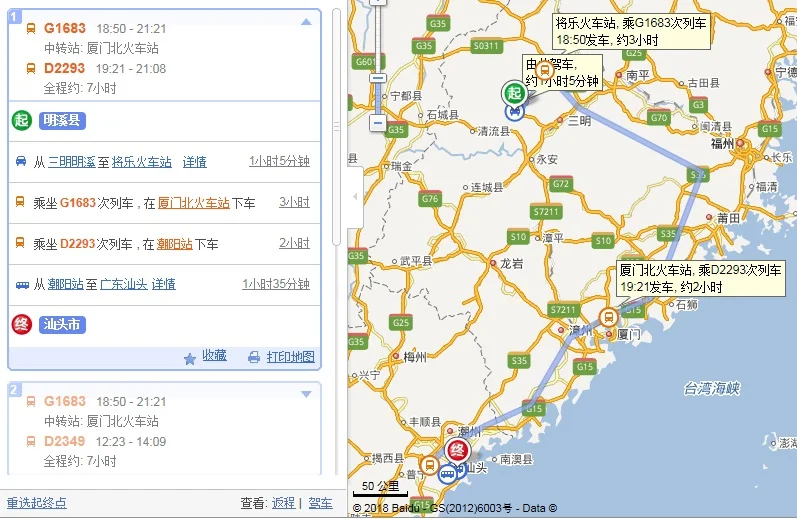Image resolution: width=797 pixels, height=519 pixels.
Task: Click the 南平 city label on map
Action: coord(637,75)
